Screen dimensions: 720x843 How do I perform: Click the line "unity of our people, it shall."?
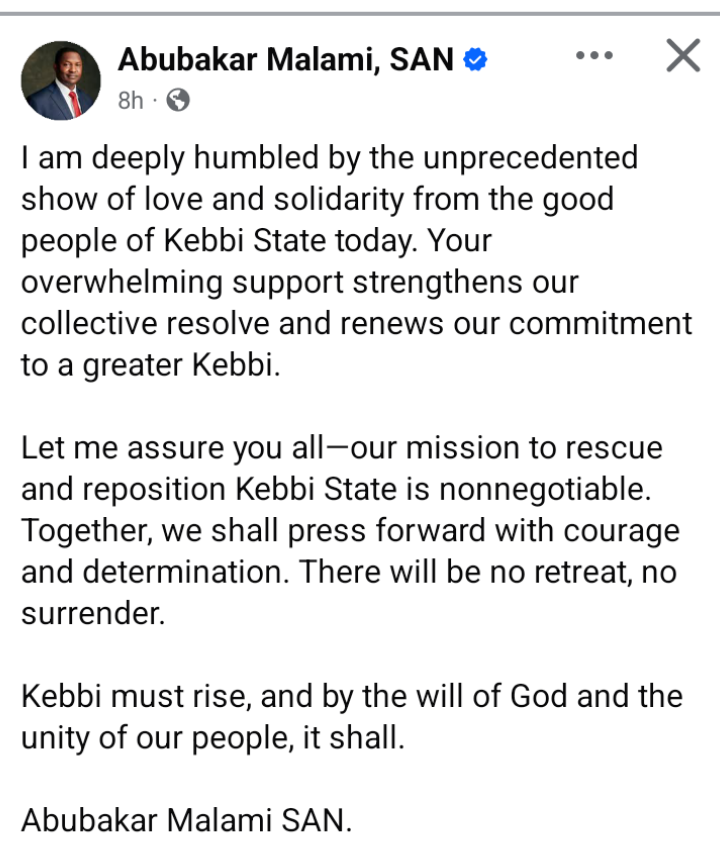pyautogui.click(x=214, y=738)
